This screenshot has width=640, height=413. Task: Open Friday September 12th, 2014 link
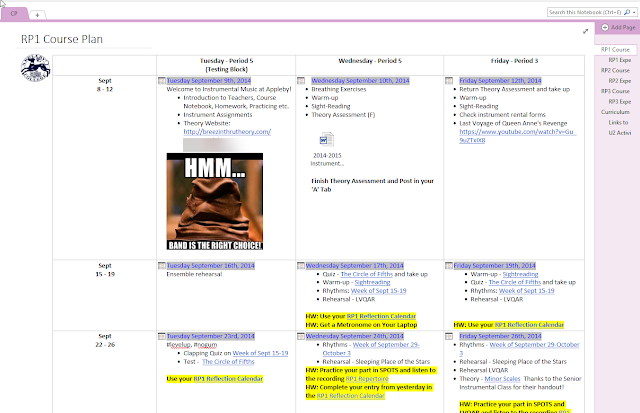pyautogui.click(x=500, y=81)
